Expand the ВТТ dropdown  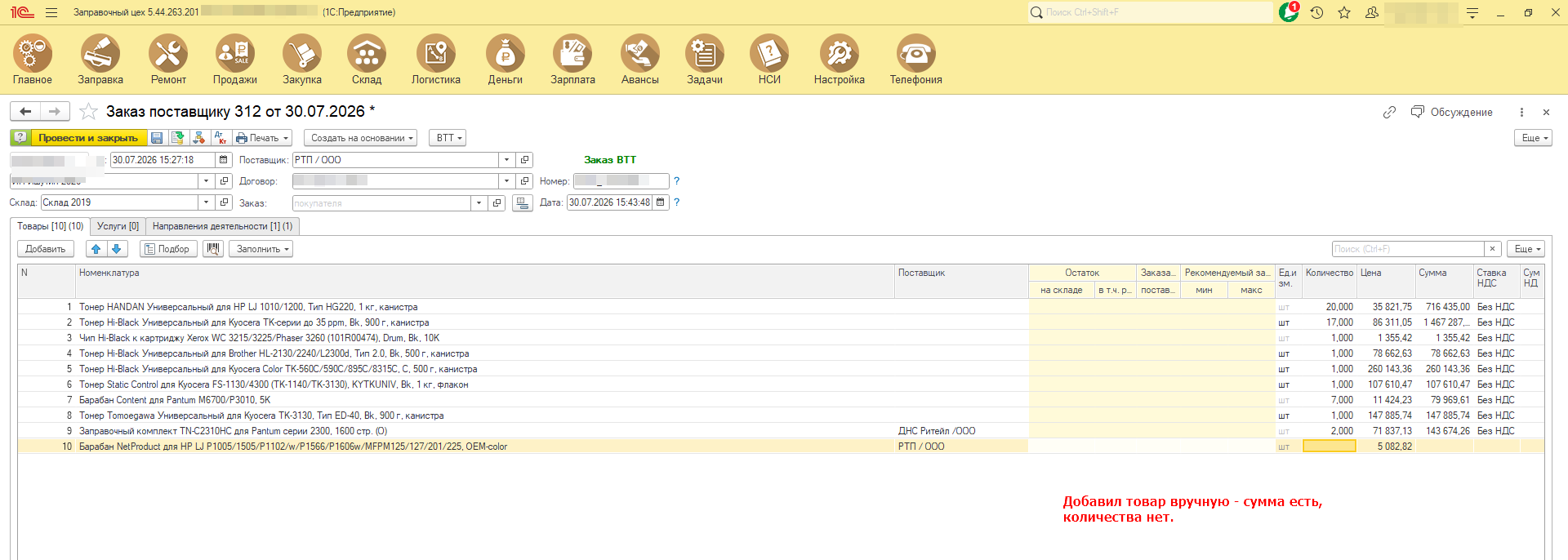click(449, 138)
